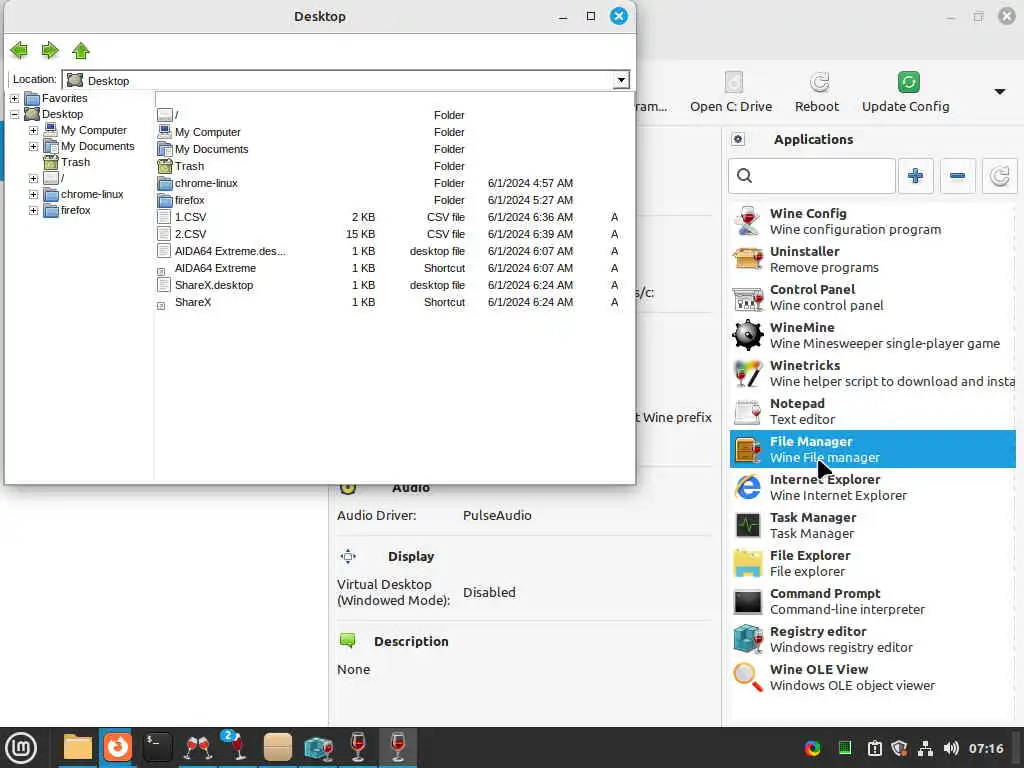The image size is (1024, 768).
Task: Expand firefox in the tree
Action: pos(33,210)
